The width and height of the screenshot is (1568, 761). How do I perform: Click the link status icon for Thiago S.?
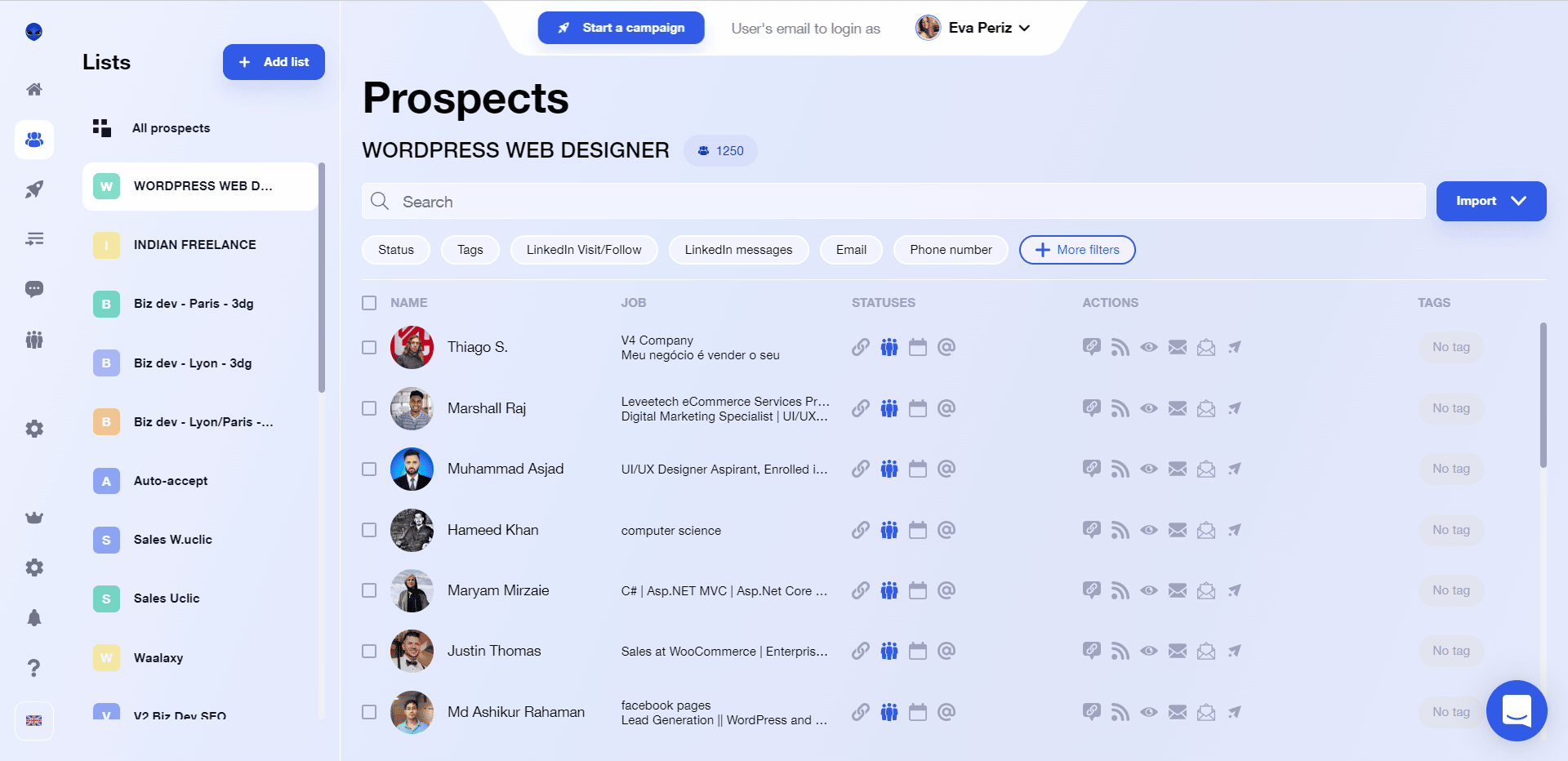(861, 347)
